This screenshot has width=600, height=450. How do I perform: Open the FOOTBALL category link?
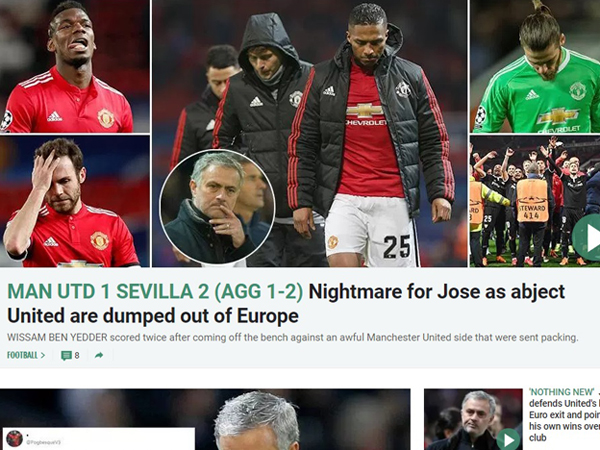click(22, 355)
